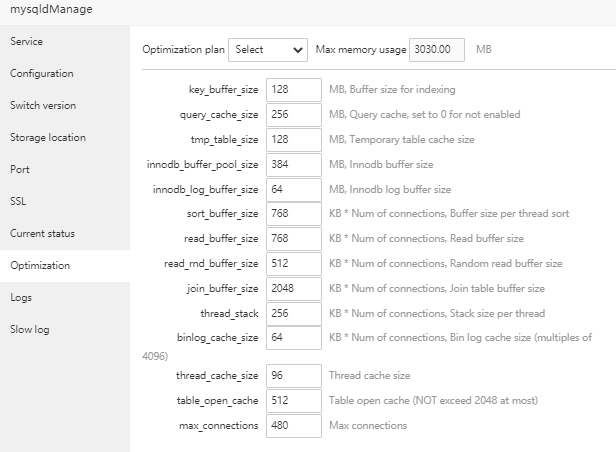Click the max_connections input field

pyautogui.click(x=293, y=425)
